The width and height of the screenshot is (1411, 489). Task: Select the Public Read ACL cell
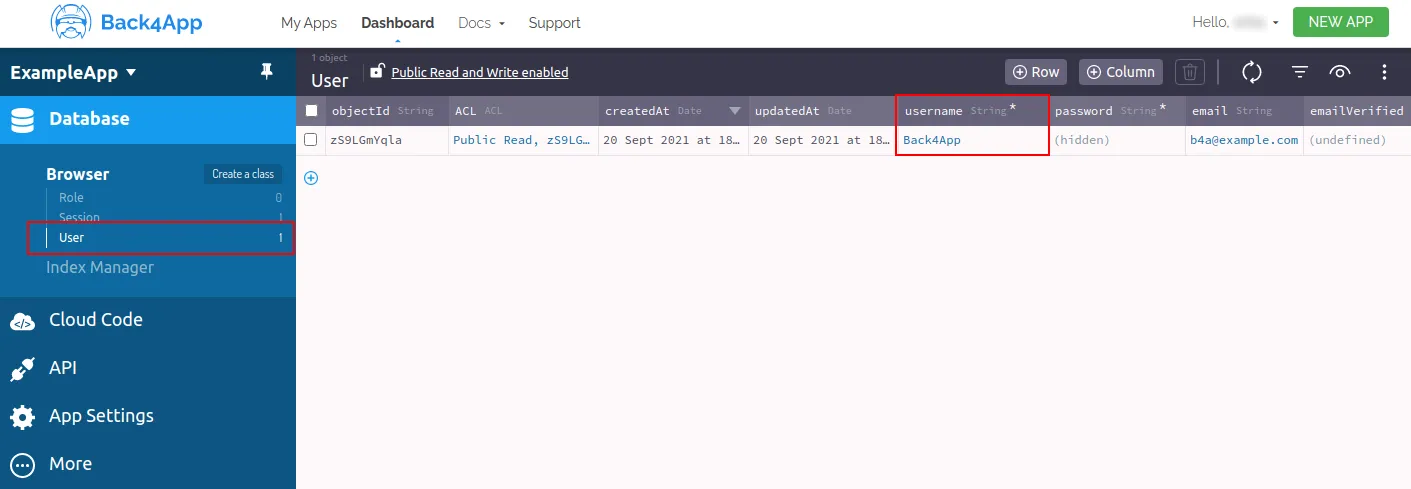coord(523,140)
